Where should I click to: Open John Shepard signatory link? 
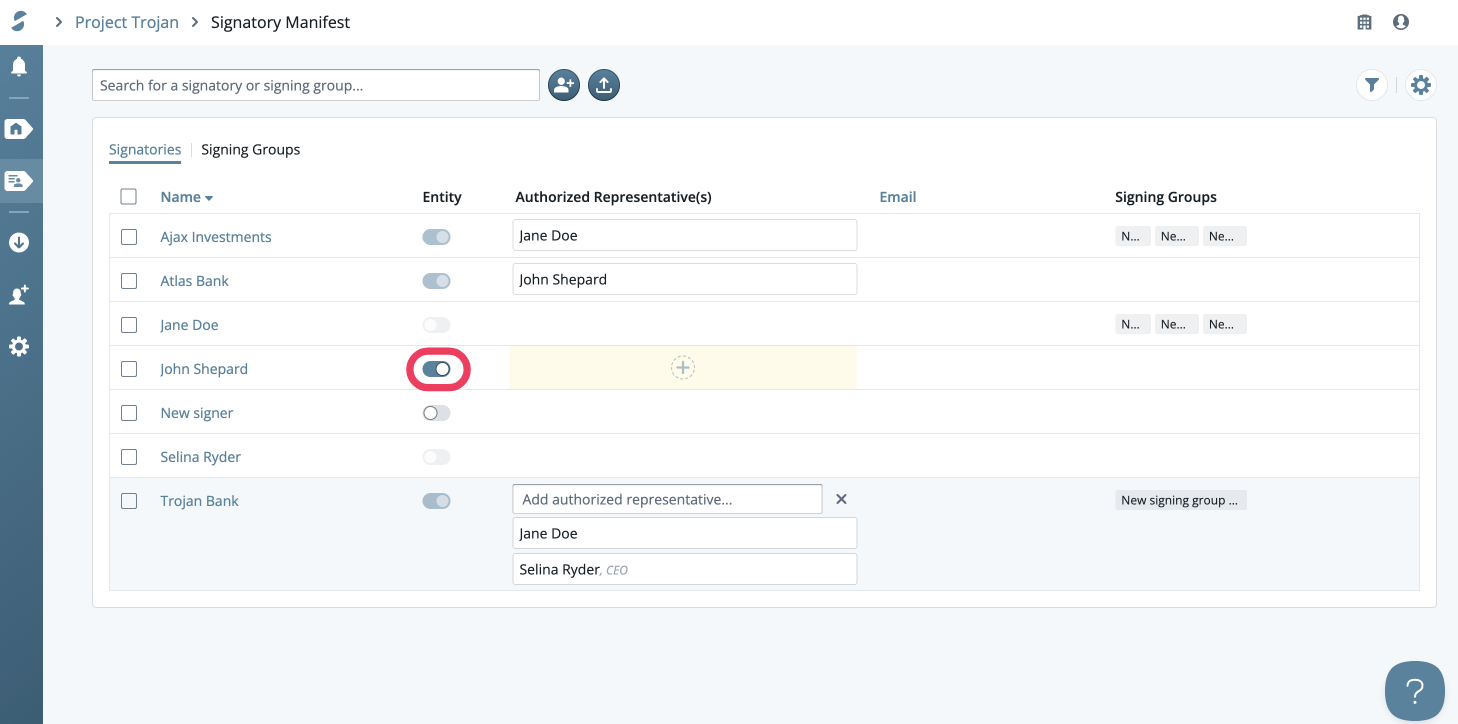(204, 369)
